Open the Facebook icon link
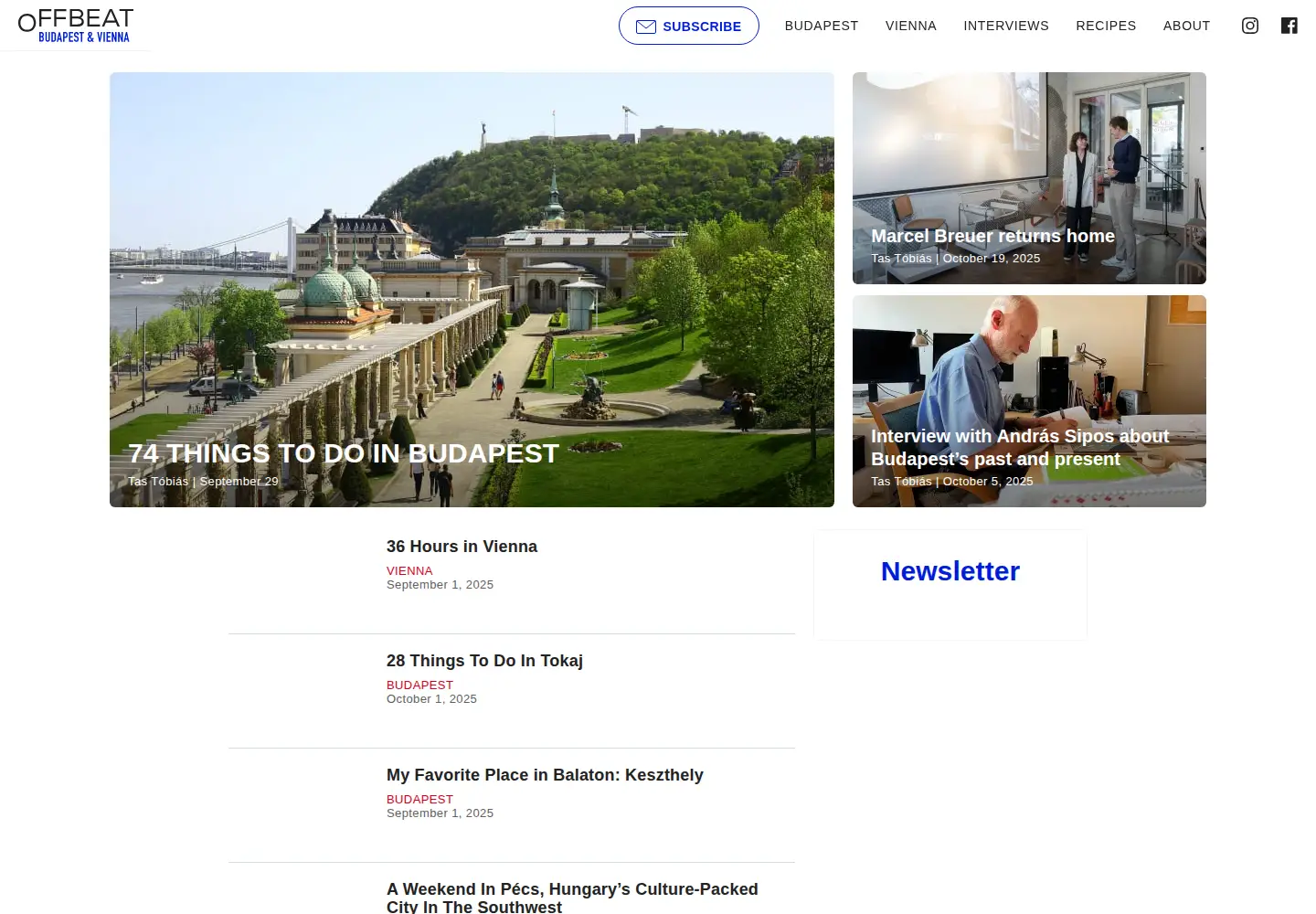 pos(1289,26)
